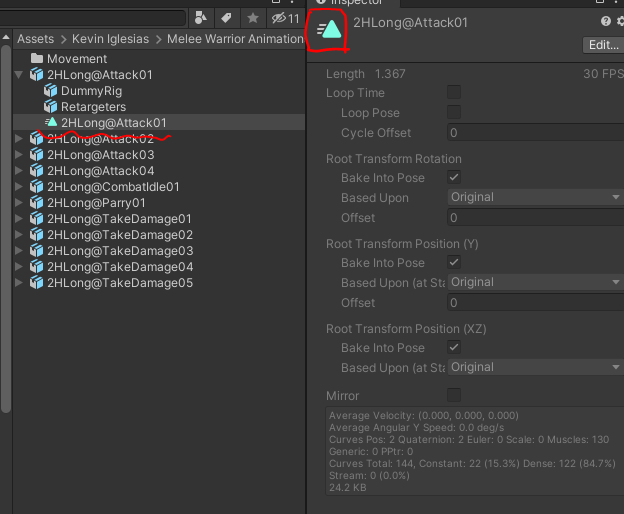Click the 2HLong@Attack01 animation clip icon in list

pyautogui.click(x=51, y=122)
